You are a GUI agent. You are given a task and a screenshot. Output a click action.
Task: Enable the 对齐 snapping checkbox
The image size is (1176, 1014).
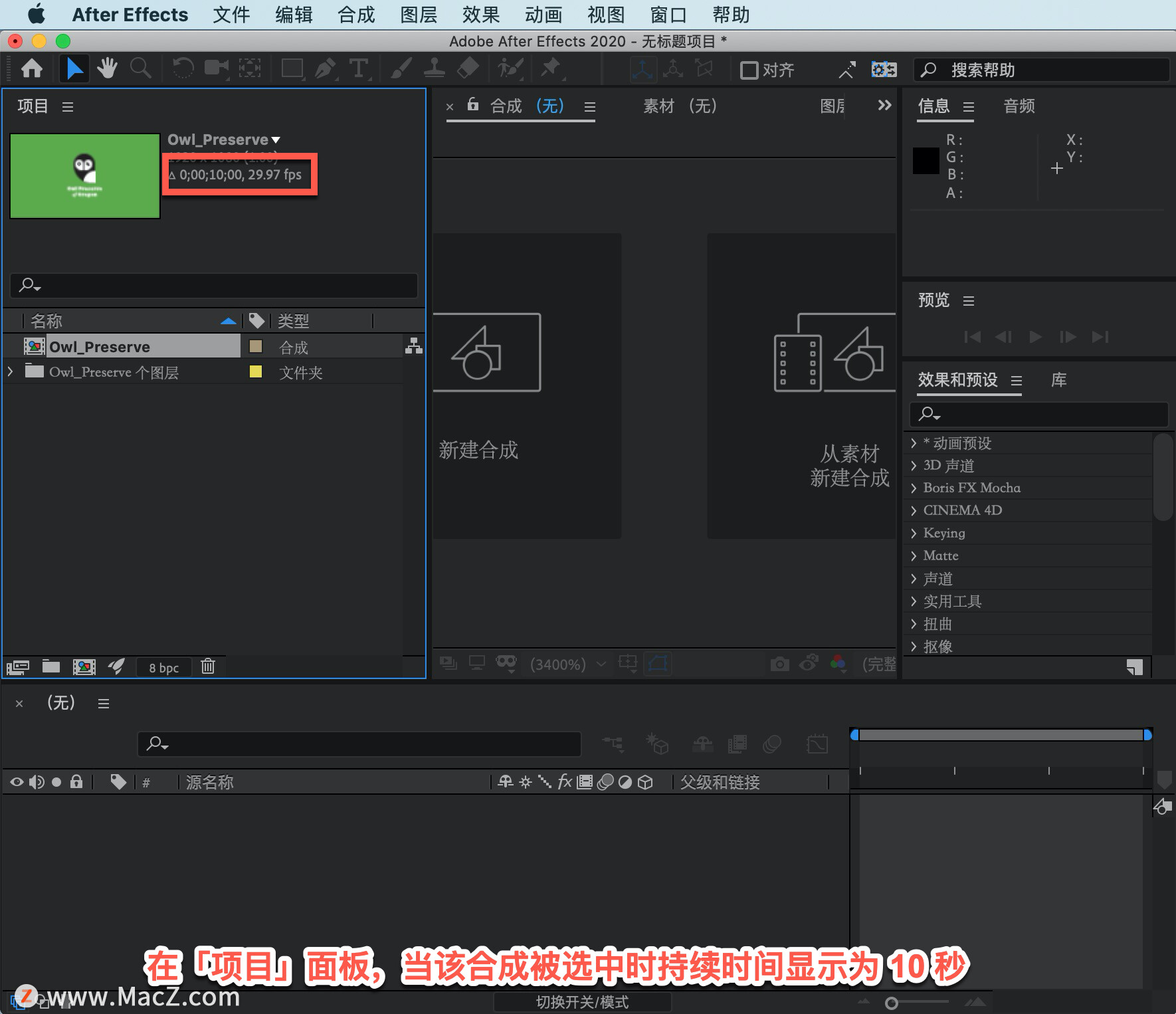749,70
